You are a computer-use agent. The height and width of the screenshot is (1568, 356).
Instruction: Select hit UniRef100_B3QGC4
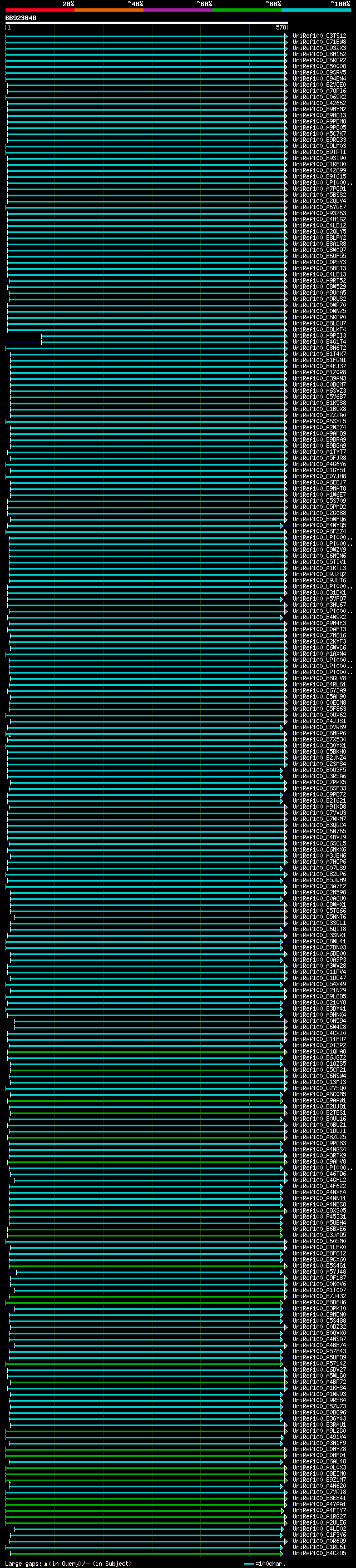tap(319, 825)
